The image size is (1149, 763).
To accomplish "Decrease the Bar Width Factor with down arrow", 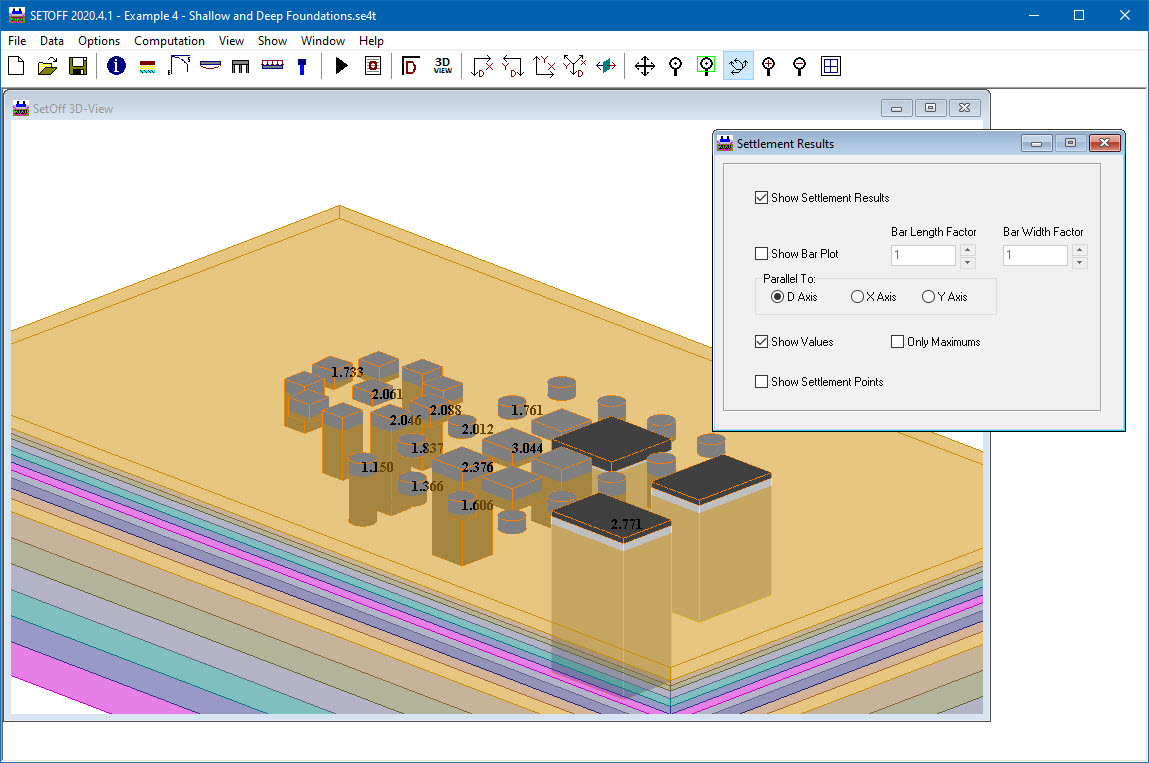I will [x=1079, y=262].
